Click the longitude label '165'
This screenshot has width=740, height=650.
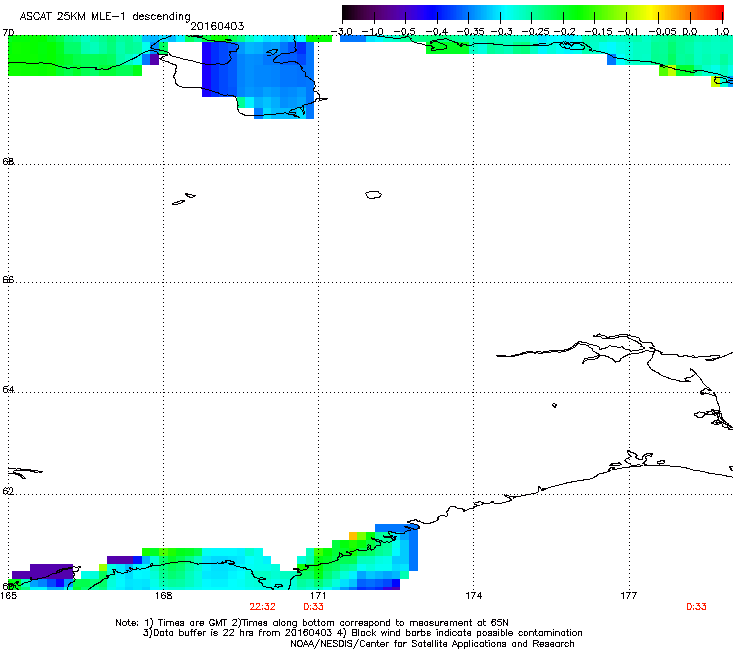tap(8, 596)
